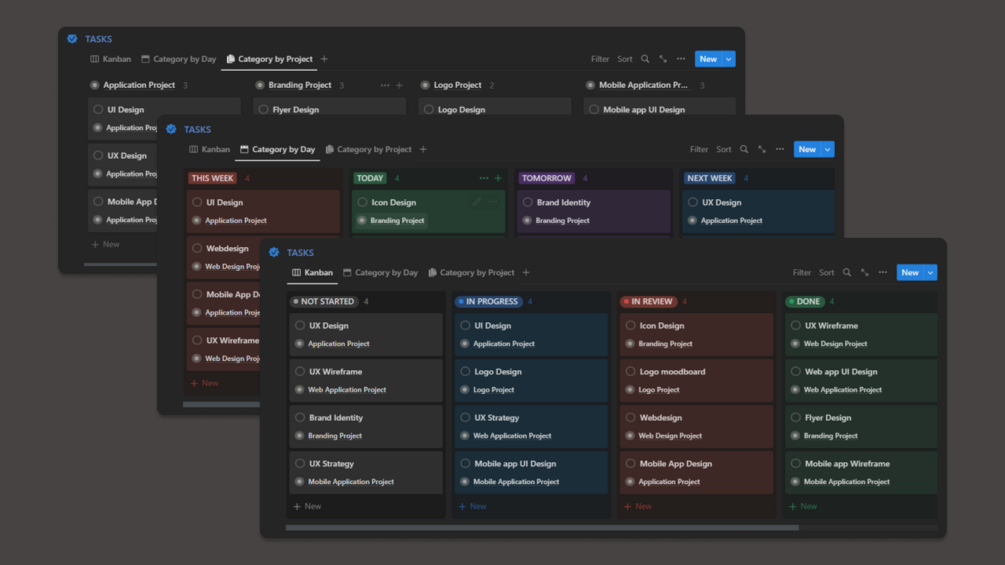This screenshot has width=1005, height=565.
Task: Check off UX Wireframe in NOT STARTED column
Action: coord(300,372)
